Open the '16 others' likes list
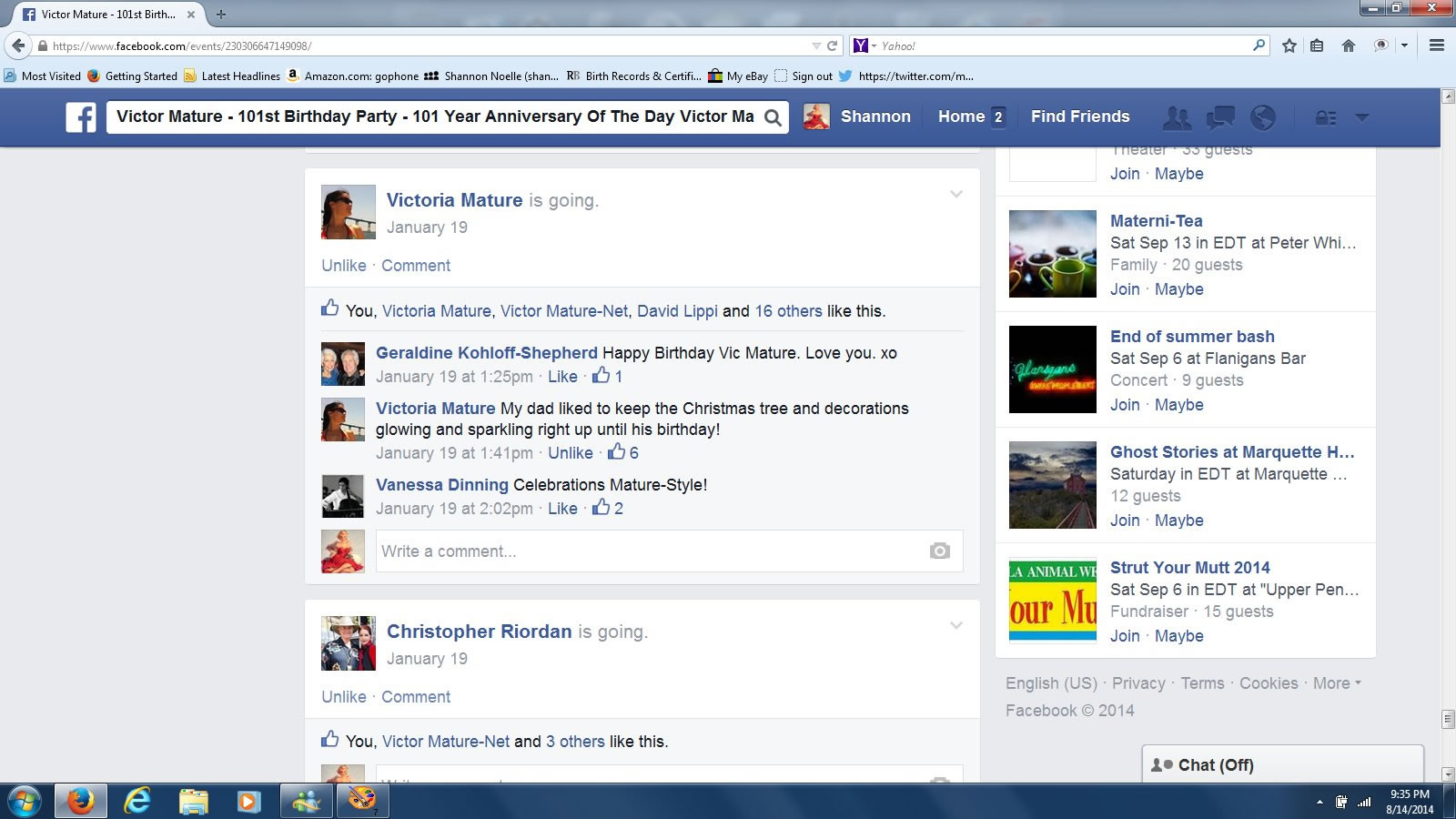Image resolution: width=1456 pixels, height=819 pixels. coord(788,311)
